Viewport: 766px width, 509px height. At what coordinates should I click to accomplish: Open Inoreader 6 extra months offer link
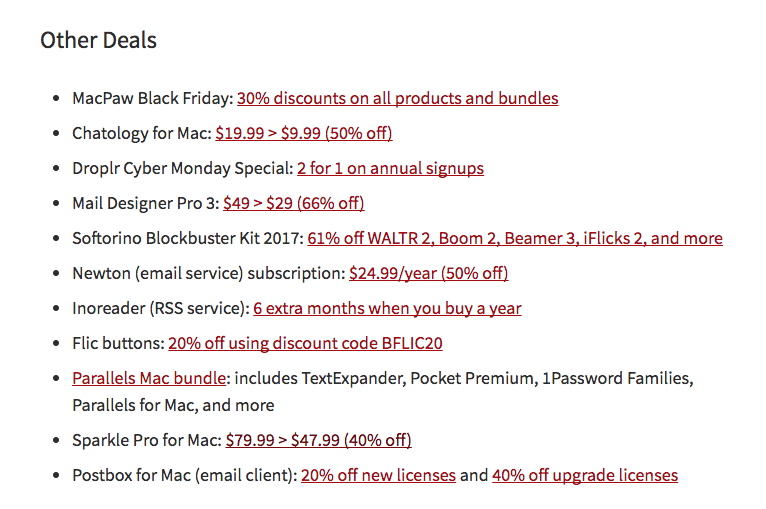(x=387, y=308)
